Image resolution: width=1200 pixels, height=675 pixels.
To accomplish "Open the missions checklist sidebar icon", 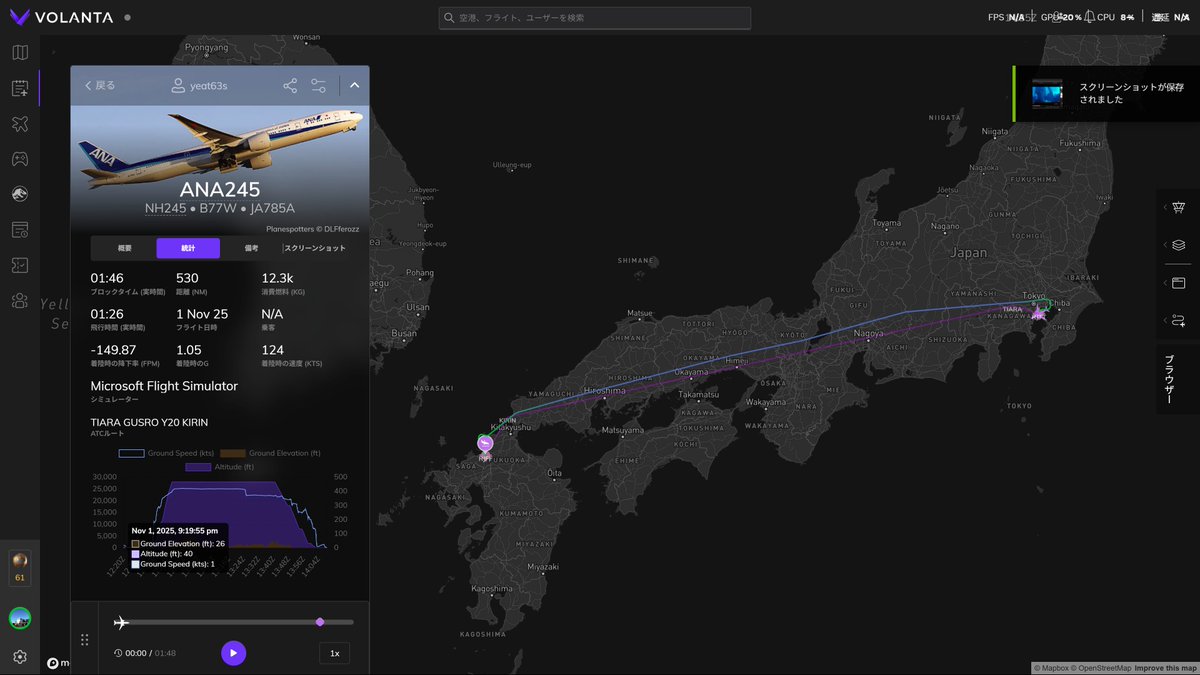I will [x=20, y=265].
